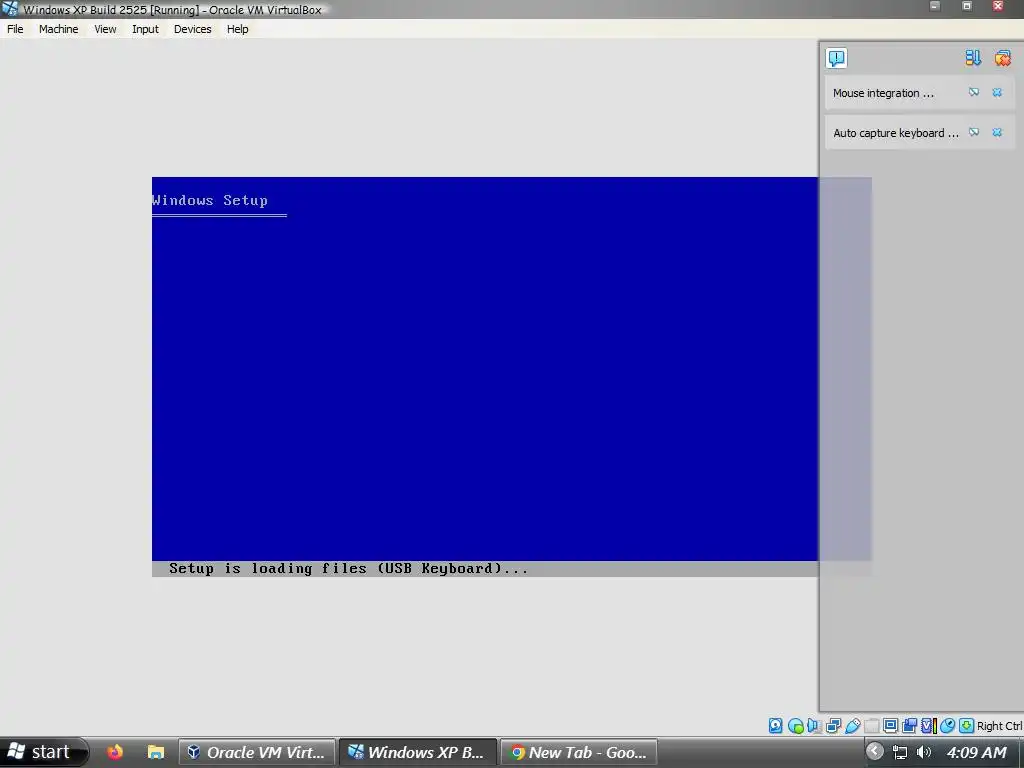
Task: Click the network connection tray icon
Action: (900, 752)
